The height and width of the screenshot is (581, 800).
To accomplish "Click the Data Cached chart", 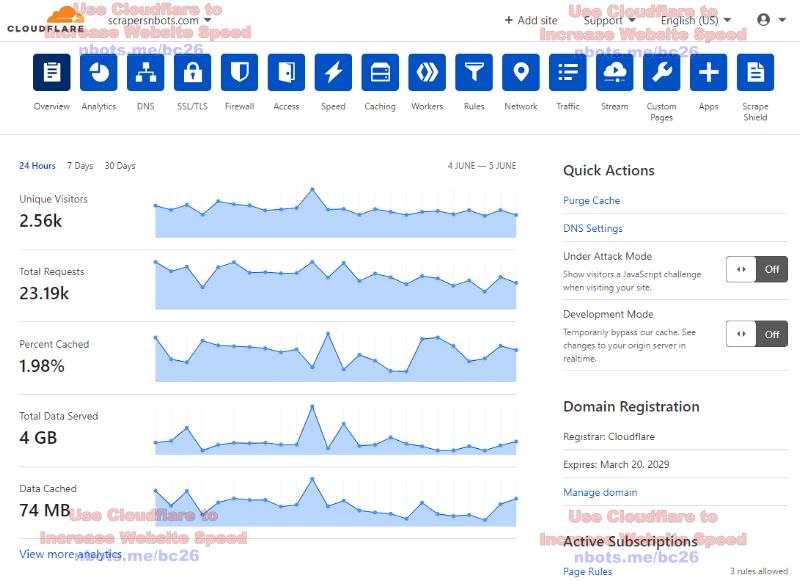I will 336,502.
